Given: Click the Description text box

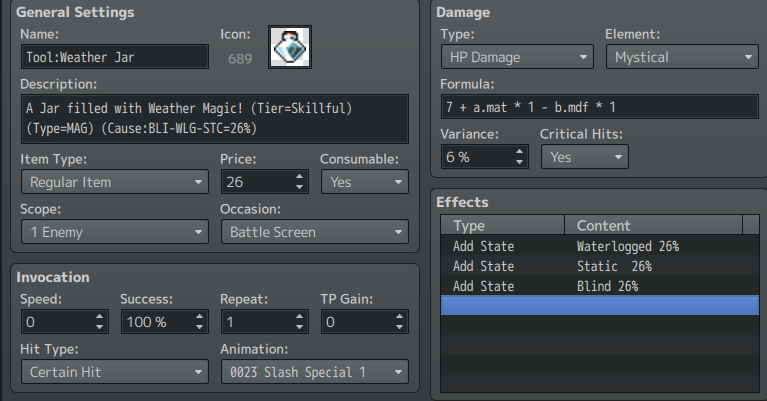Looking at the screenshot, I should (x=215, y=119).
